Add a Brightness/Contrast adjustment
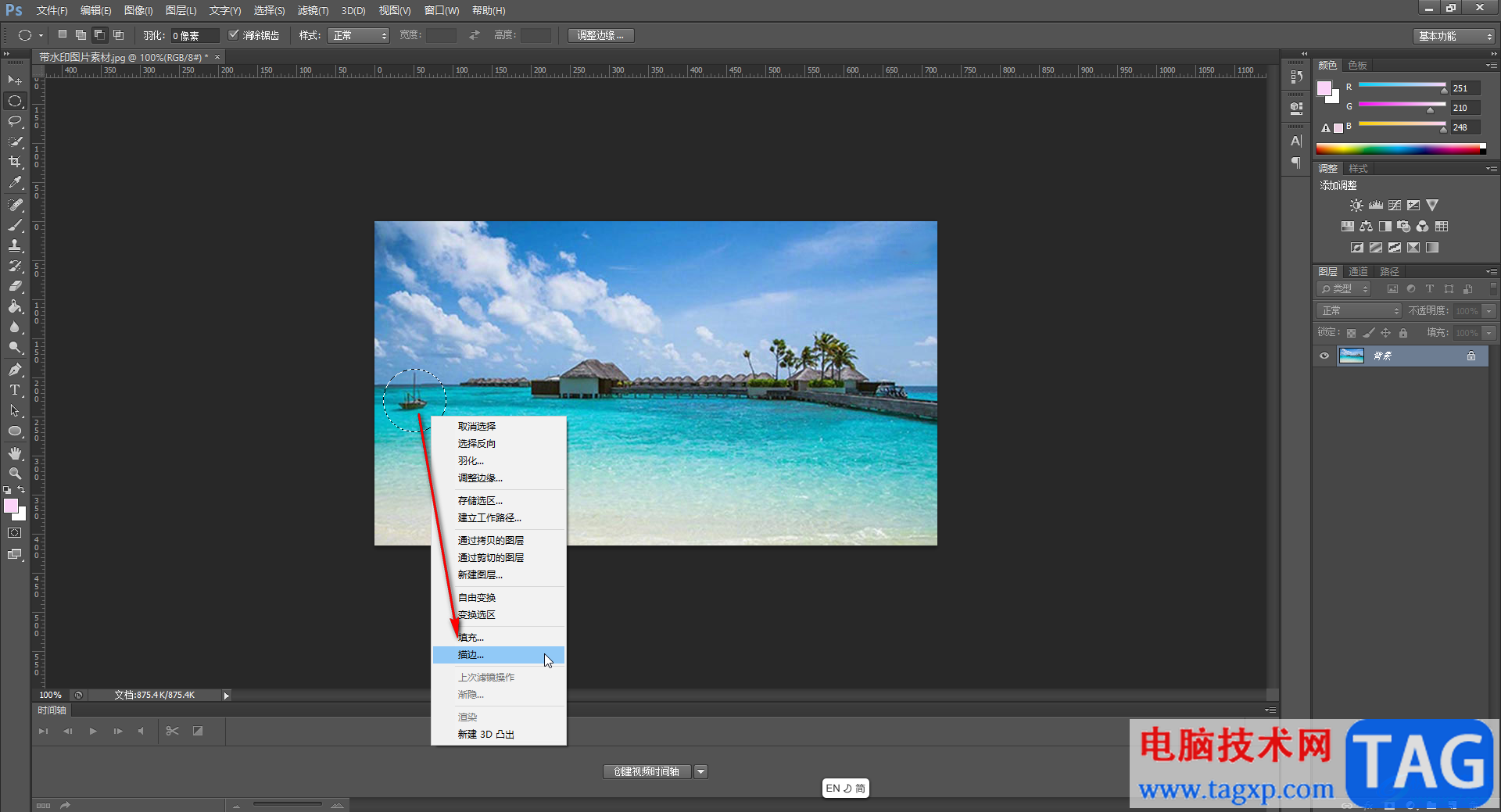Image resolution: width=1501 pixels, height=812 pixels. (x=1356, y=206)
